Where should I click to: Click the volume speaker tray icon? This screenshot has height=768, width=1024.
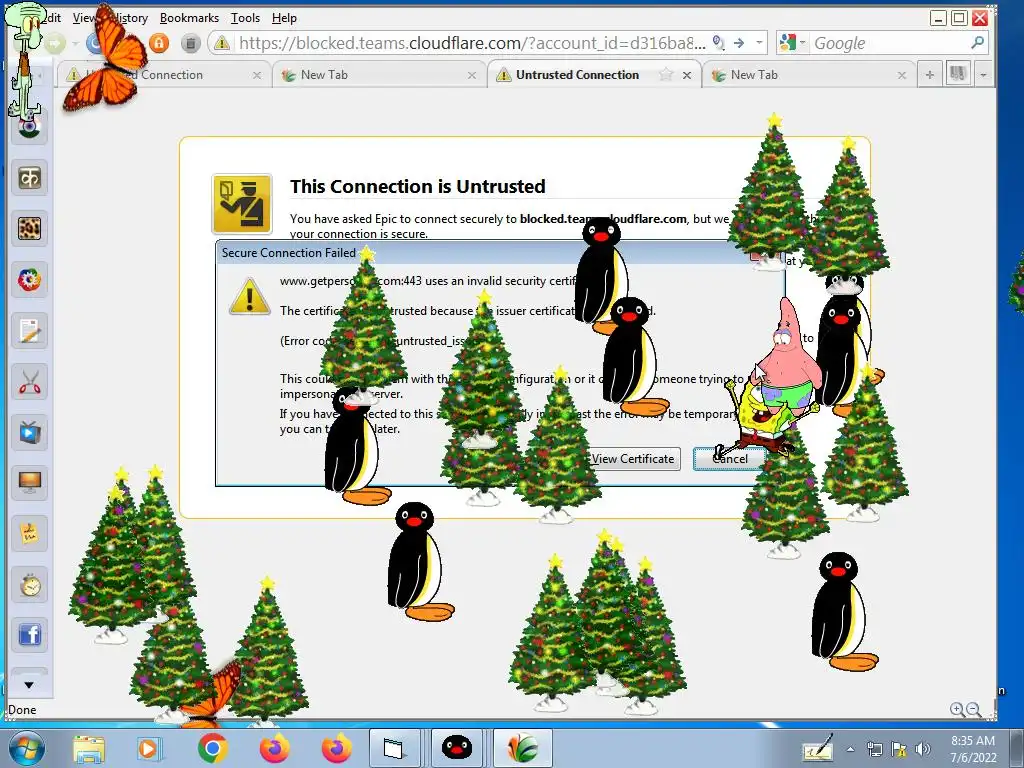923,749
